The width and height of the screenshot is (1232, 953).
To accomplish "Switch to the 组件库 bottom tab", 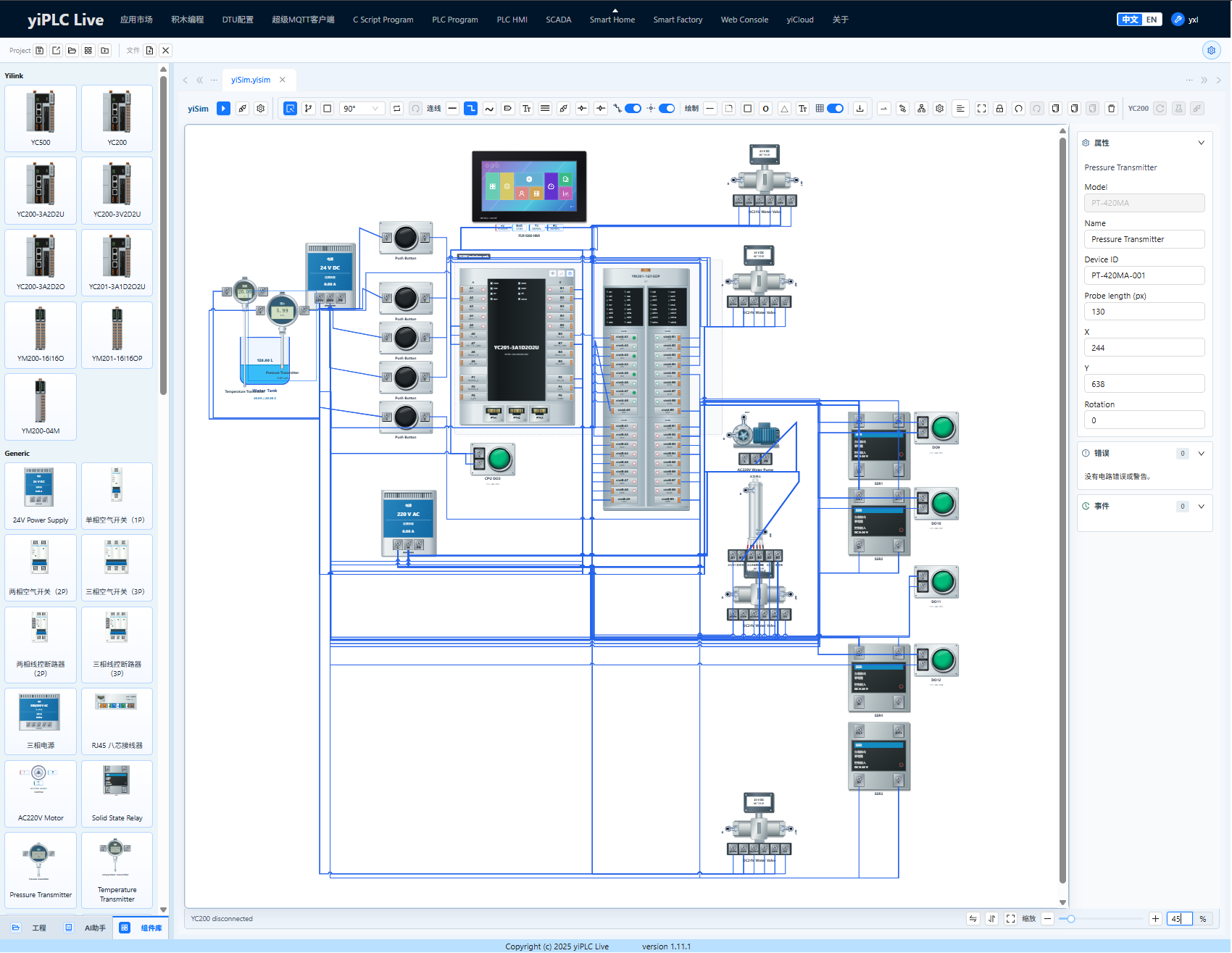I will [x=142, y=928].
